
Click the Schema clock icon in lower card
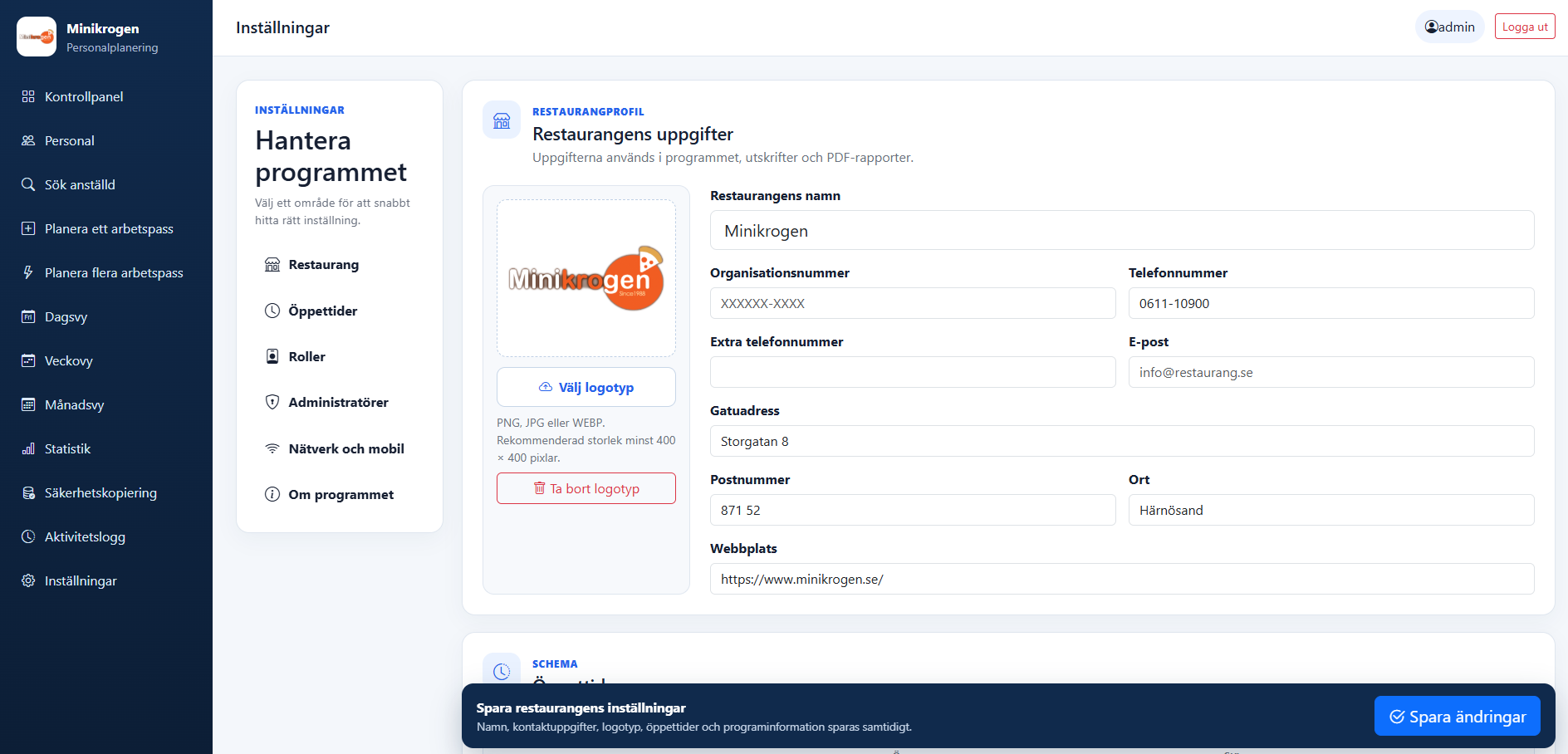[x=502, y=671]
